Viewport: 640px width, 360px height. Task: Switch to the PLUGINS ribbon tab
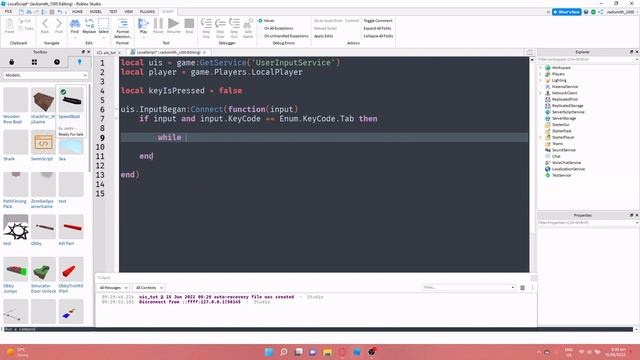click(x=147, y=12)
